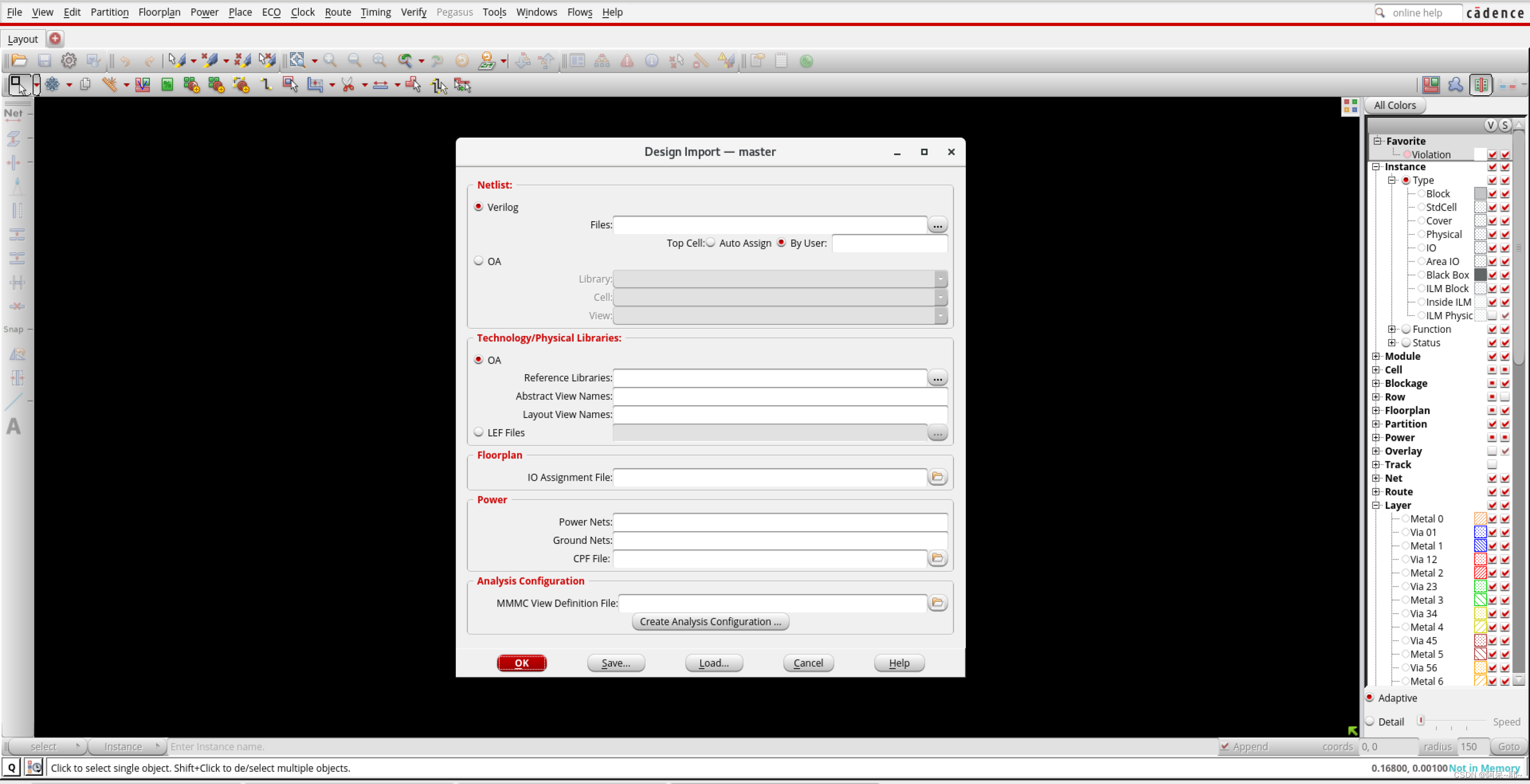Viewport: 1530px width, 784px height.
Task: Click the OK button
Action: point(522,663)
